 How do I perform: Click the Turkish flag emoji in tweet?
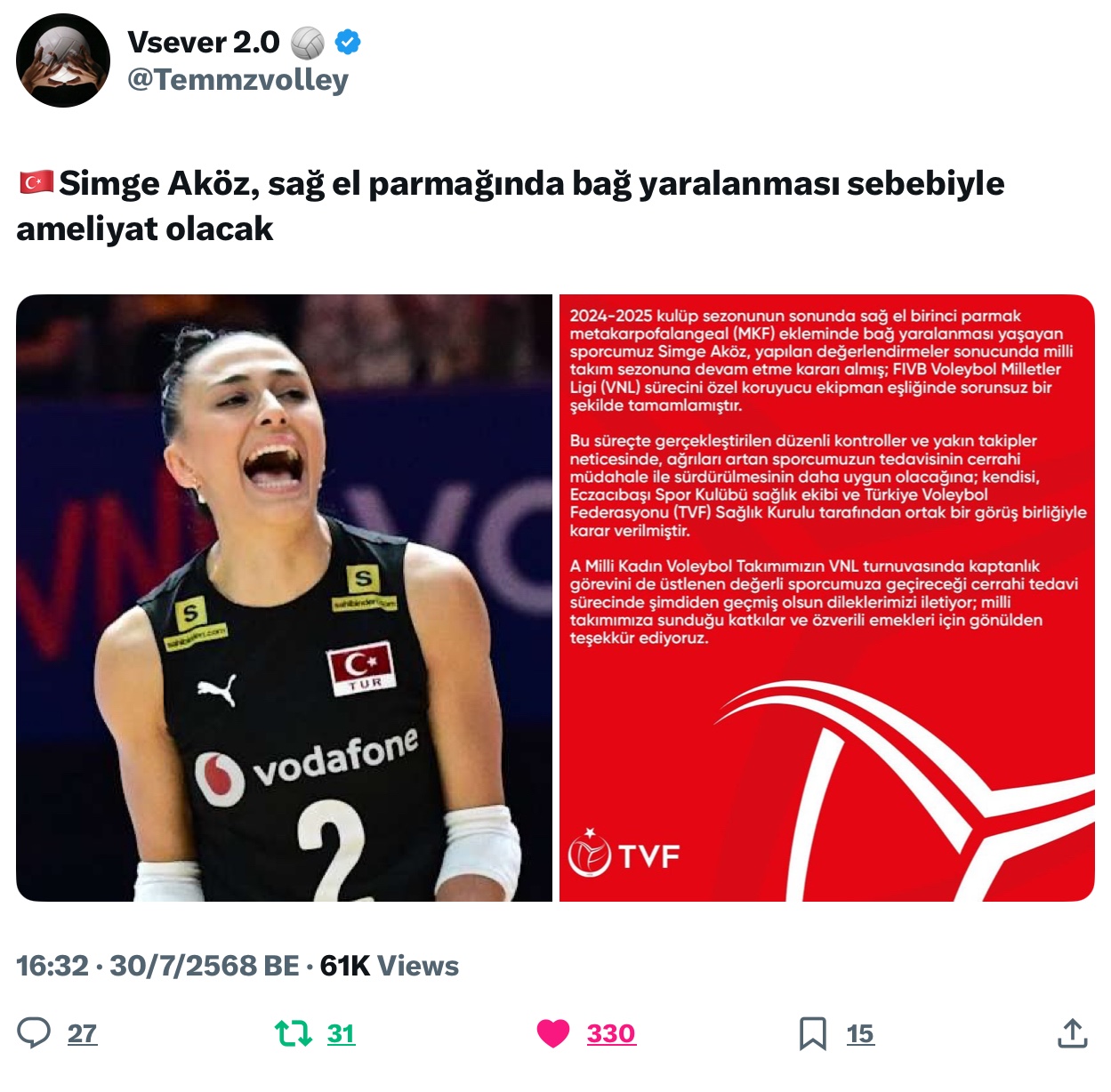tap(36, 182)
